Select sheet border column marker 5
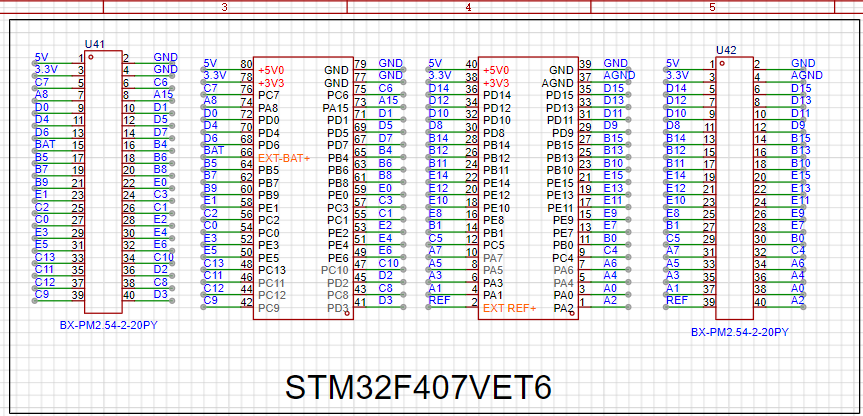This screenshot has height=416, width=863. 712,7
